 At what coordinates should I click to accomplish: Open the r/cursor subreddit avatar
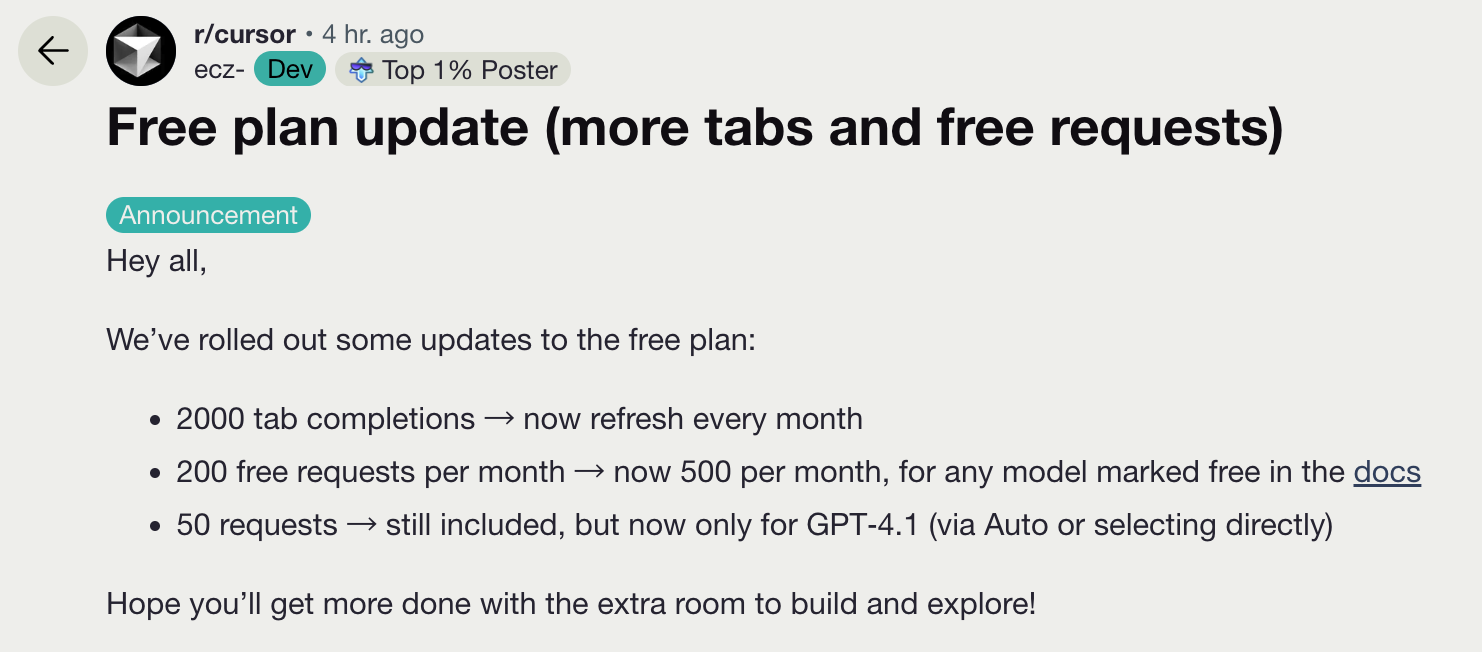(x=141, y=51)
